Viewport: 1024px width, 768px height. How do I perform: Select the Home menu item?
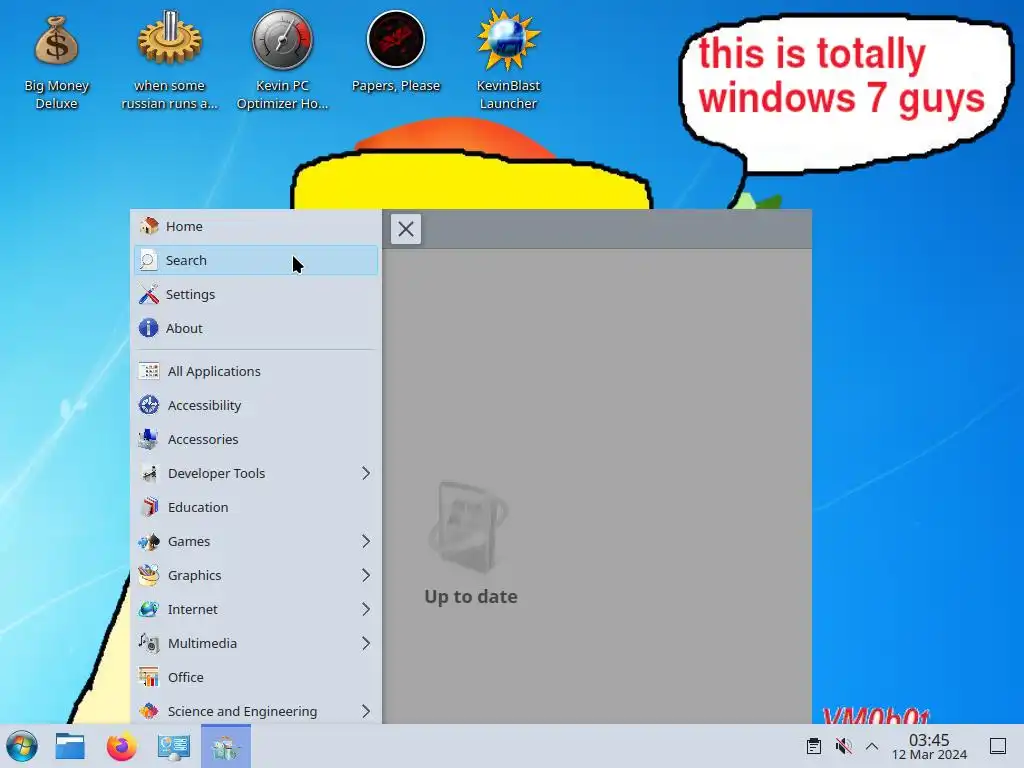[x=256, y=226]
